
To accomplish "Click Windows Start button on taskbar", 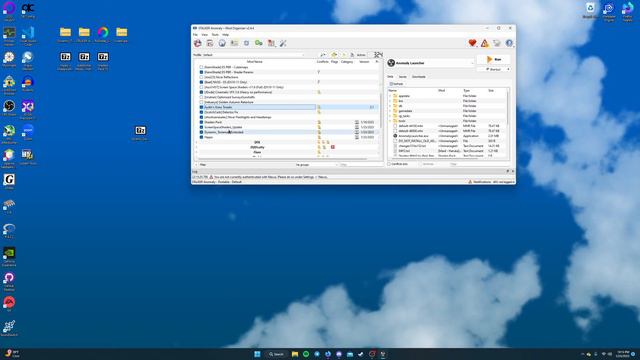I will (257, 354).
